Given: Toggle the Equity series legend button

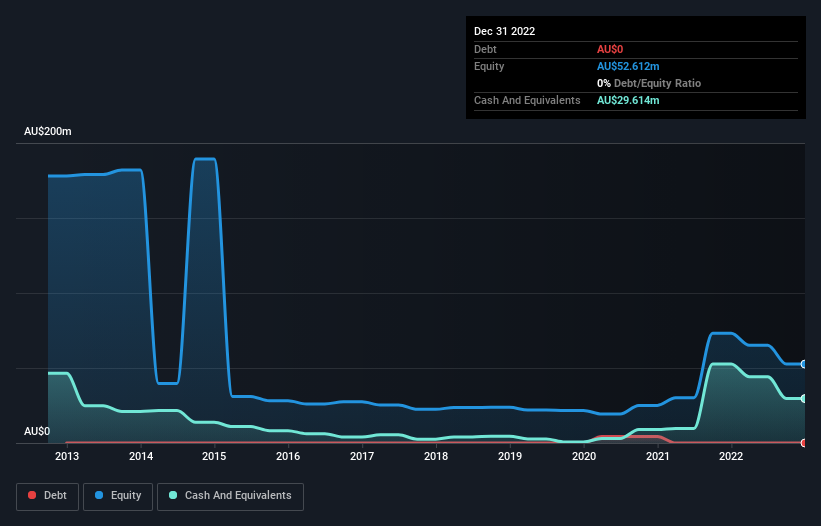Looking at the screenshot, I should tap(118, 496).
